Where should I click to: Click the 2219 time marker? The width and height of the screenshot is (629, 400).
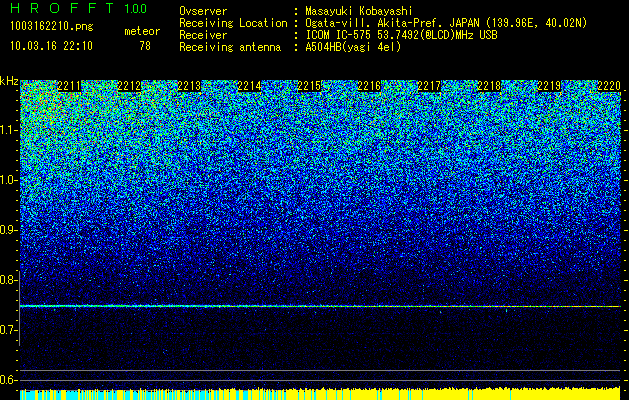coord(549,86)
